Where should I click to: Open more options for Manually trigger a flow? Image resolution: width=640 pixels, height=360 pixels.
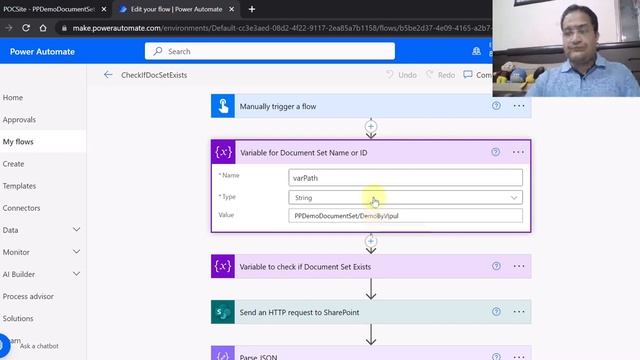[x=519, y=106]
